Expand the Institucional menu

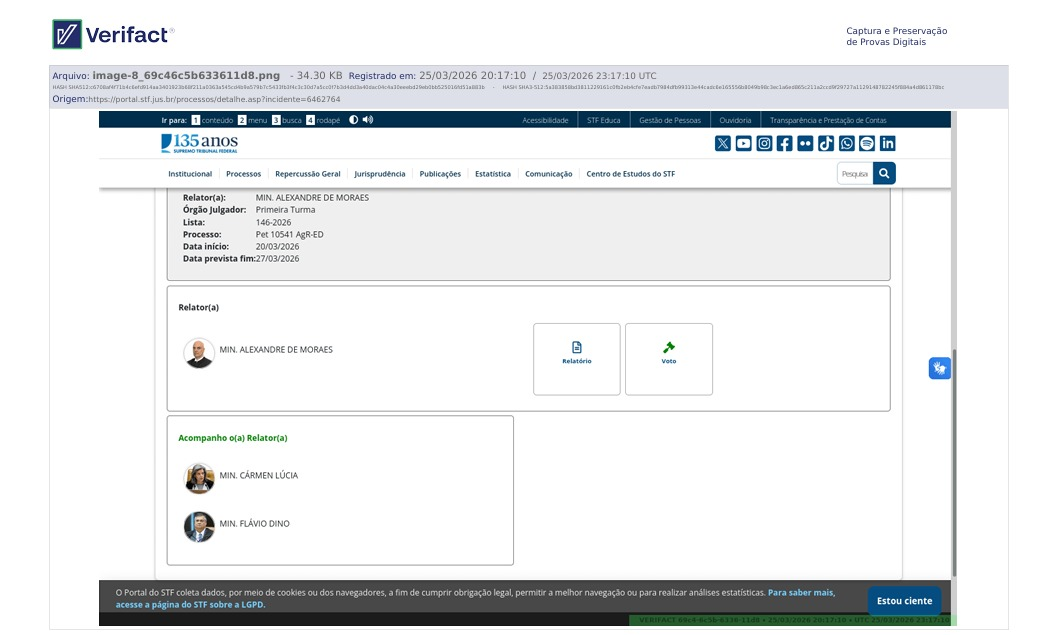190,174
